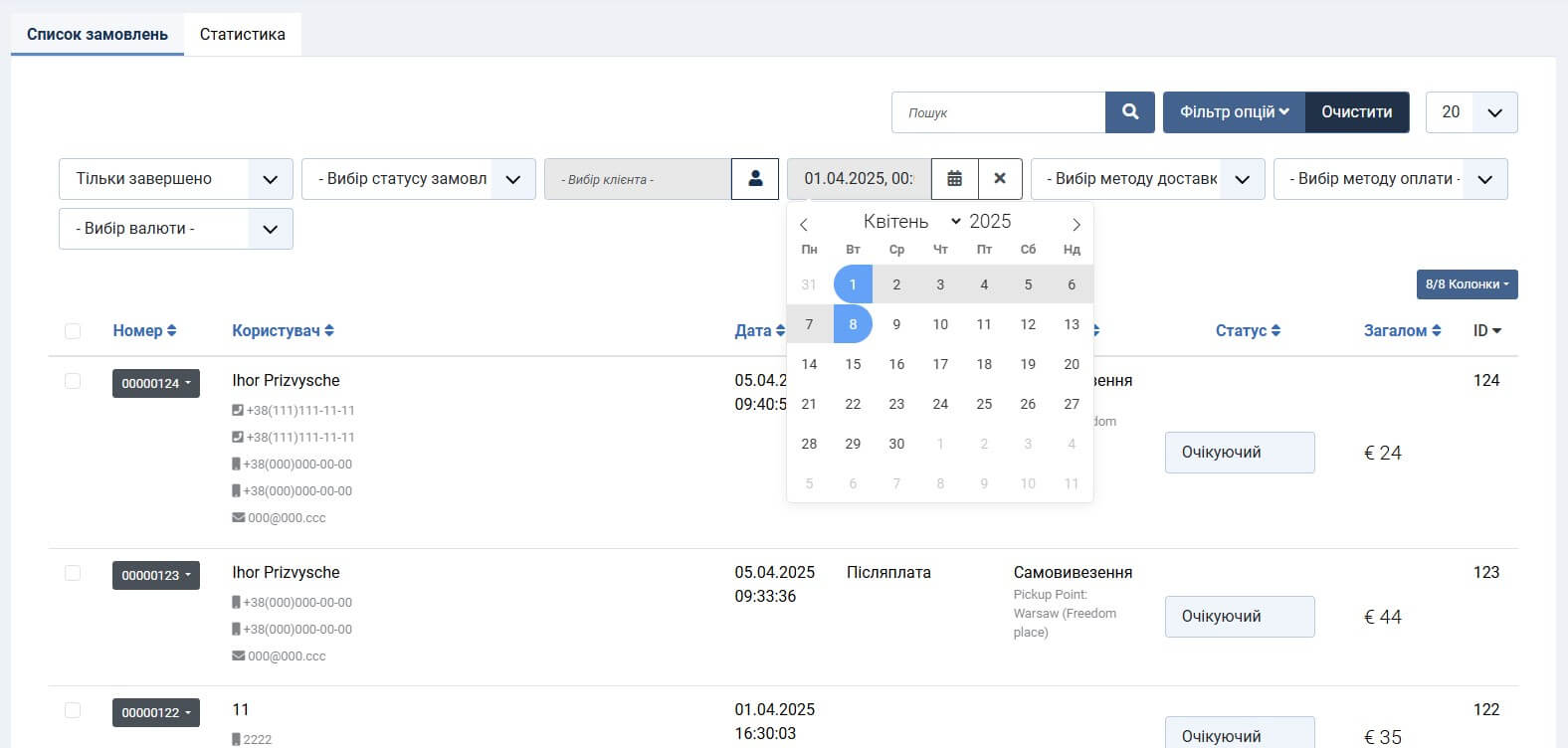Click the magnifier search icon button
Screen dimensions: 1568x748
[x=1130, y=112]
